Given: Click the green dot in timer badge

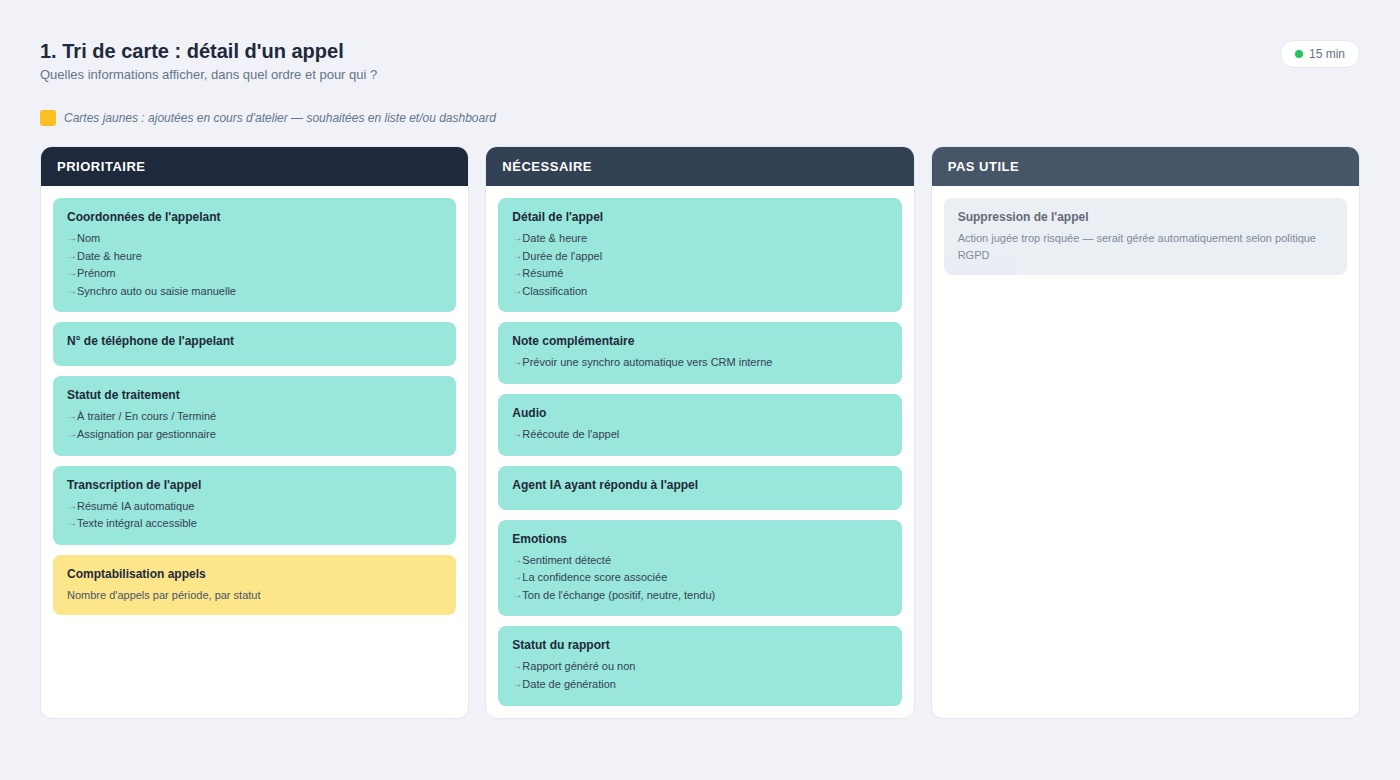Looking at the screenshot, I should click(1299, 54).
